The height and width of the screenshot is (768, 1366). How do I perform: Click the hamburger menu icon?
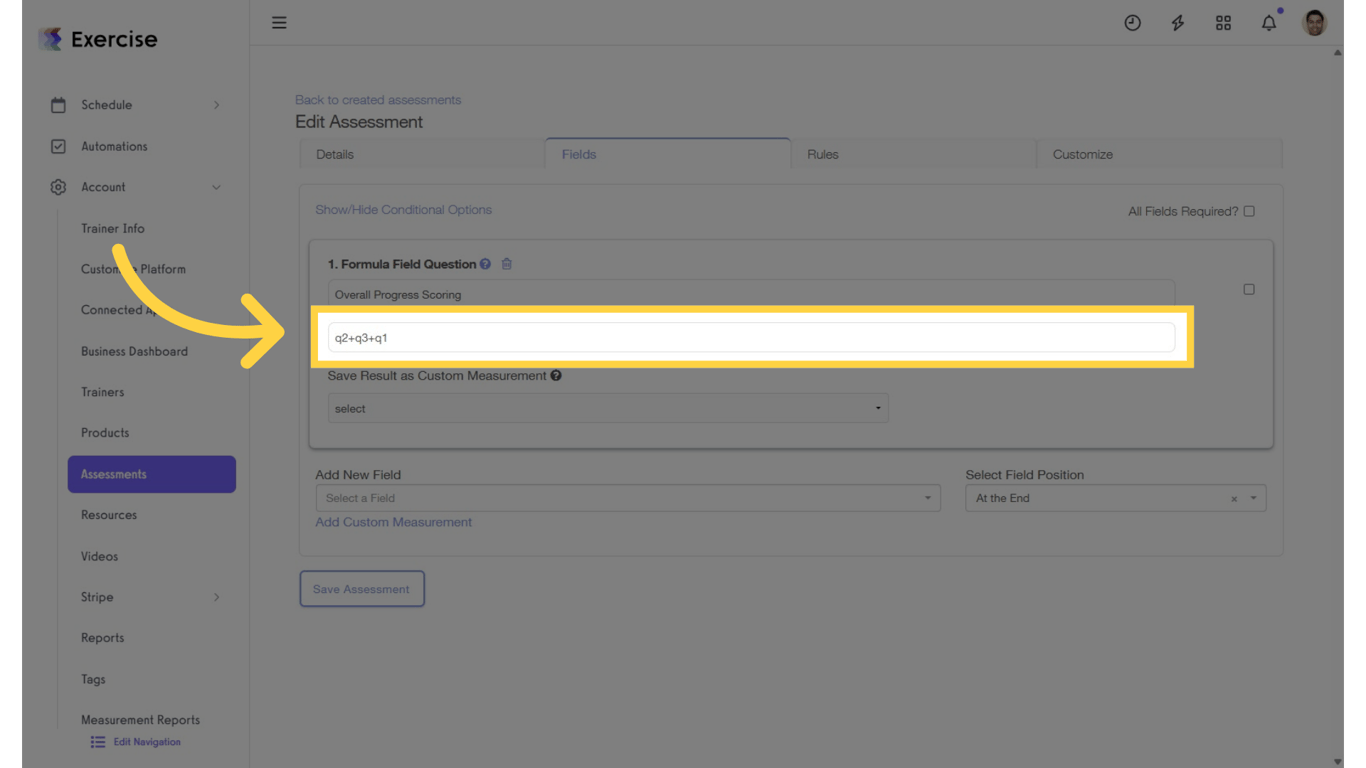279,23
